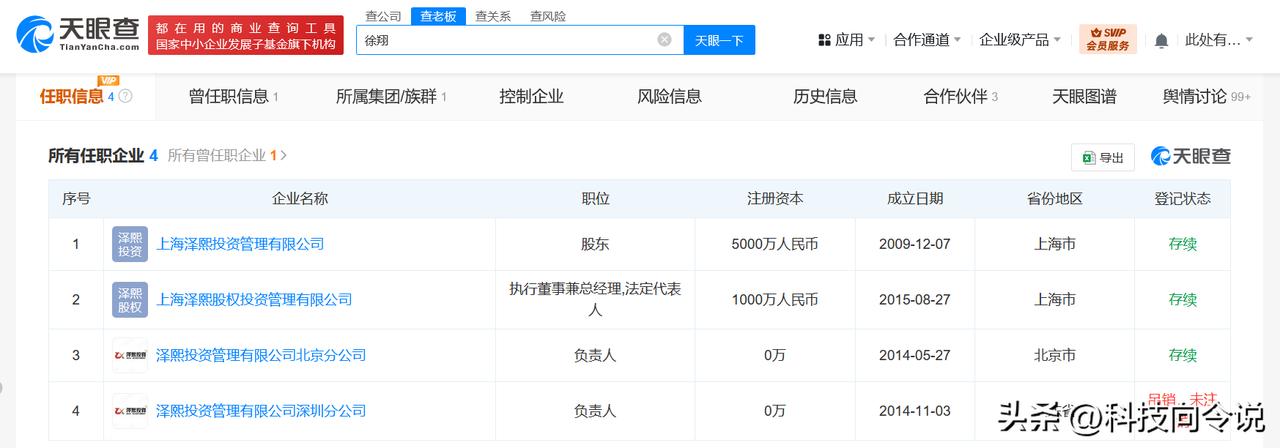Viewport: 1280px width, 448px height.
Task: Click the 所有任职企业 4 heading
Action: [x=103, y=155]
